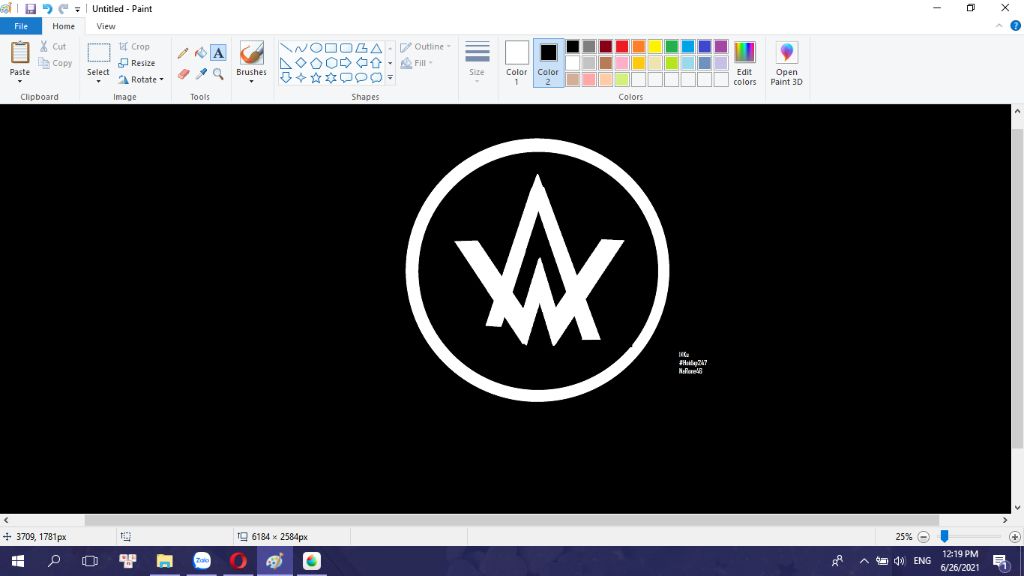Click the Undo arrow in title bar
The image size is (1024, 576).
[47, 8]
